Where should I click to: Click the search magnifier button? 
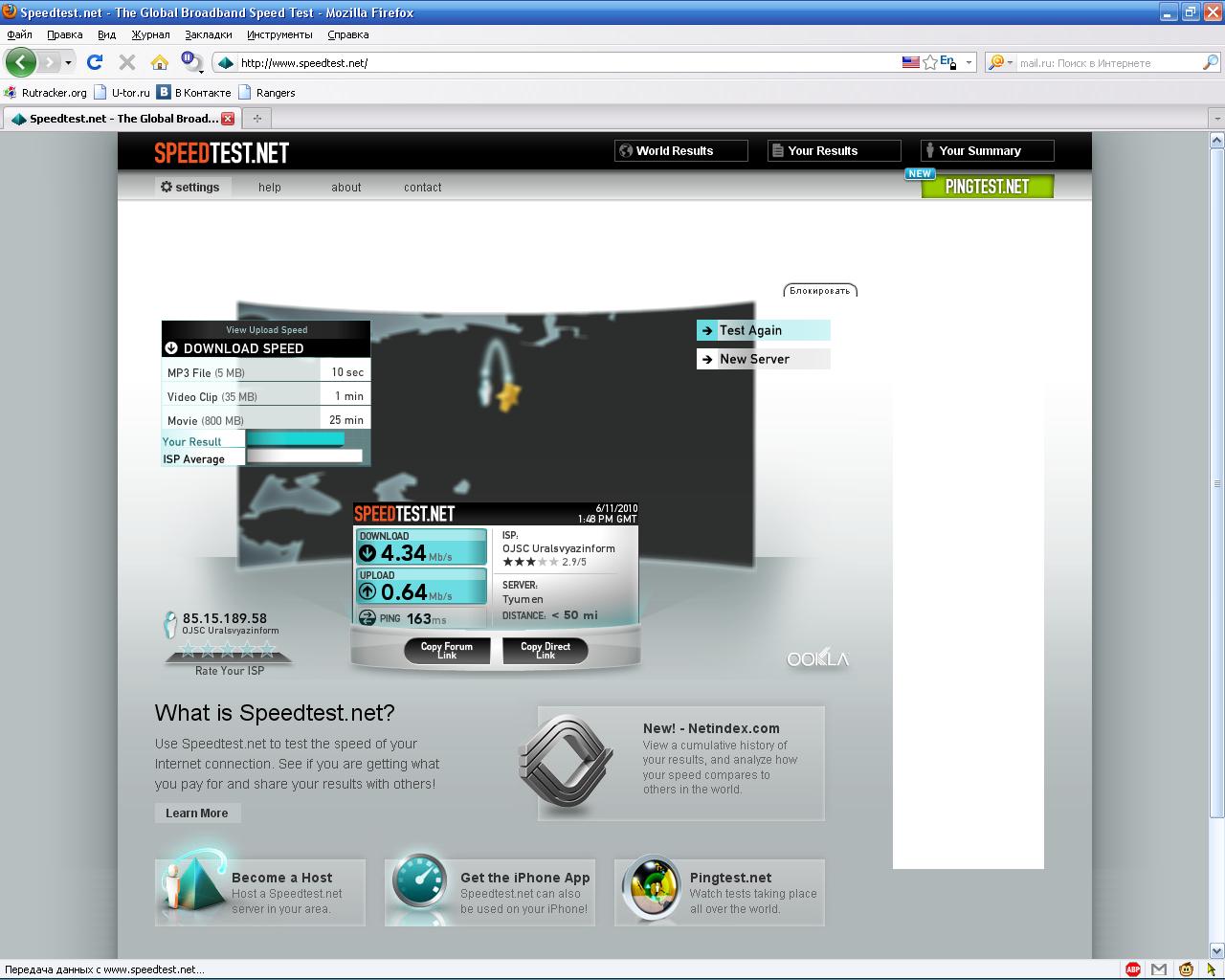1211,62
